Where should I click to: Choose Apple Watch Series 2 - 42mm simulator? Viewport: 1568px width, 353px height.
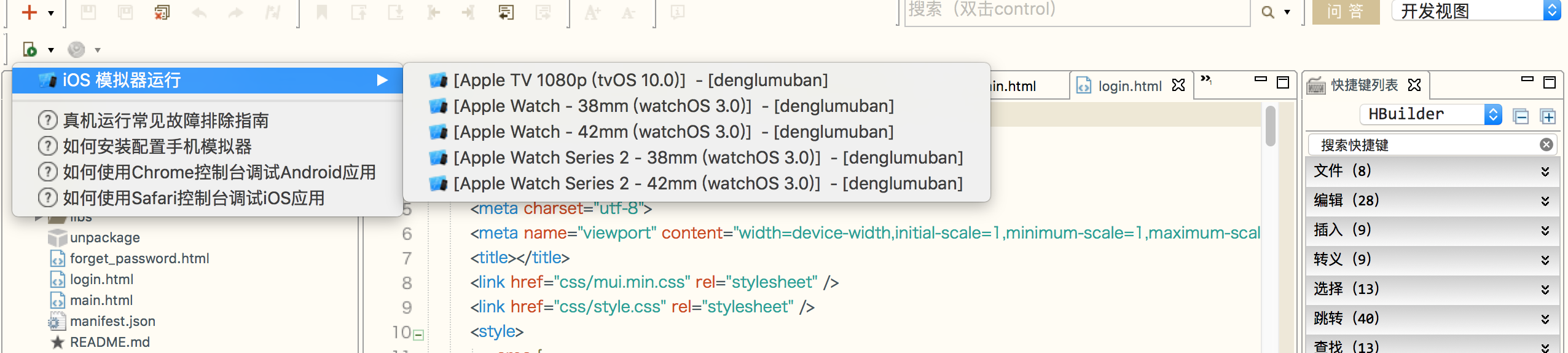(707, 184)
